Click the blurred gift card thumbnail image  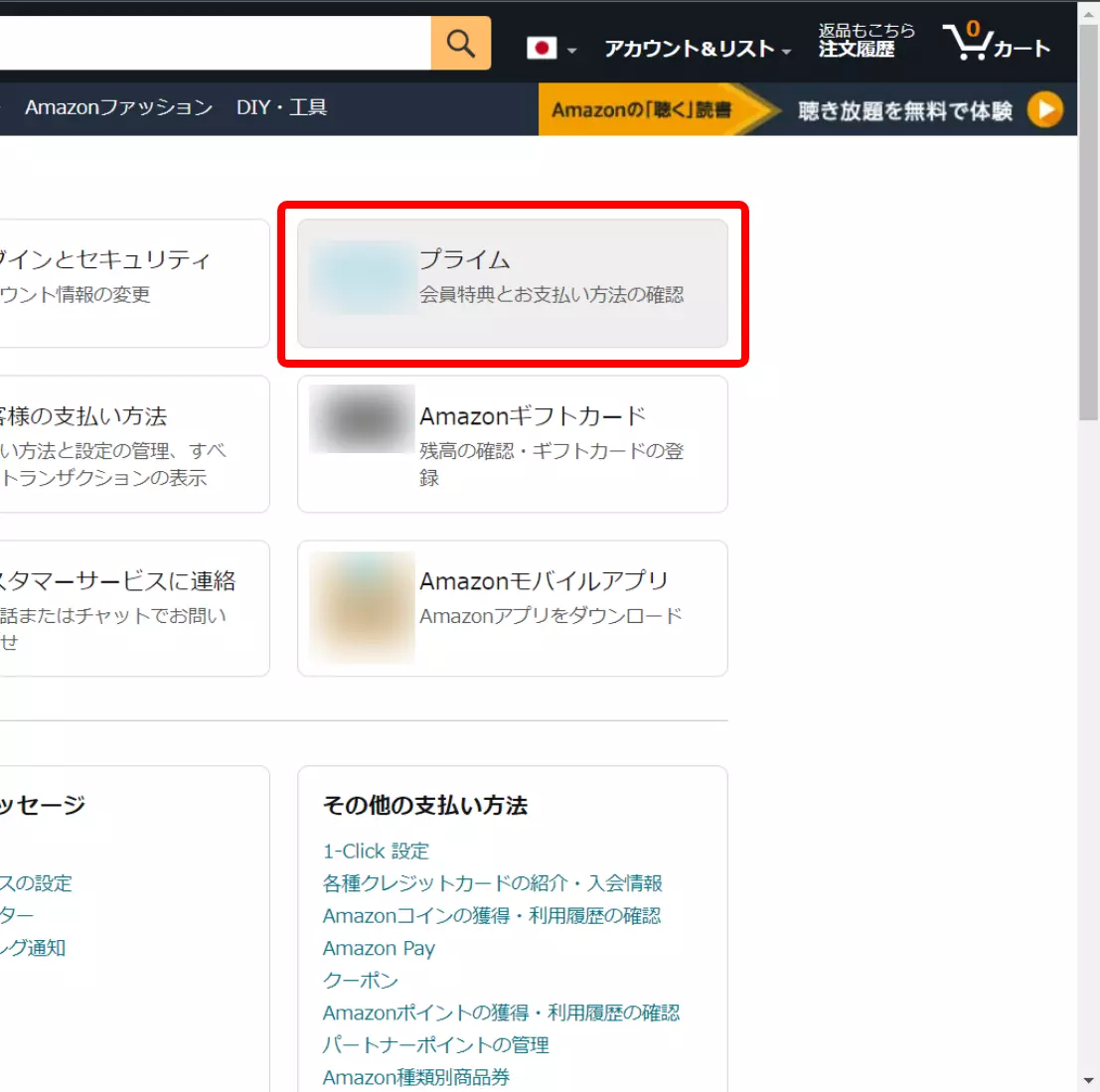click(362, 418)
